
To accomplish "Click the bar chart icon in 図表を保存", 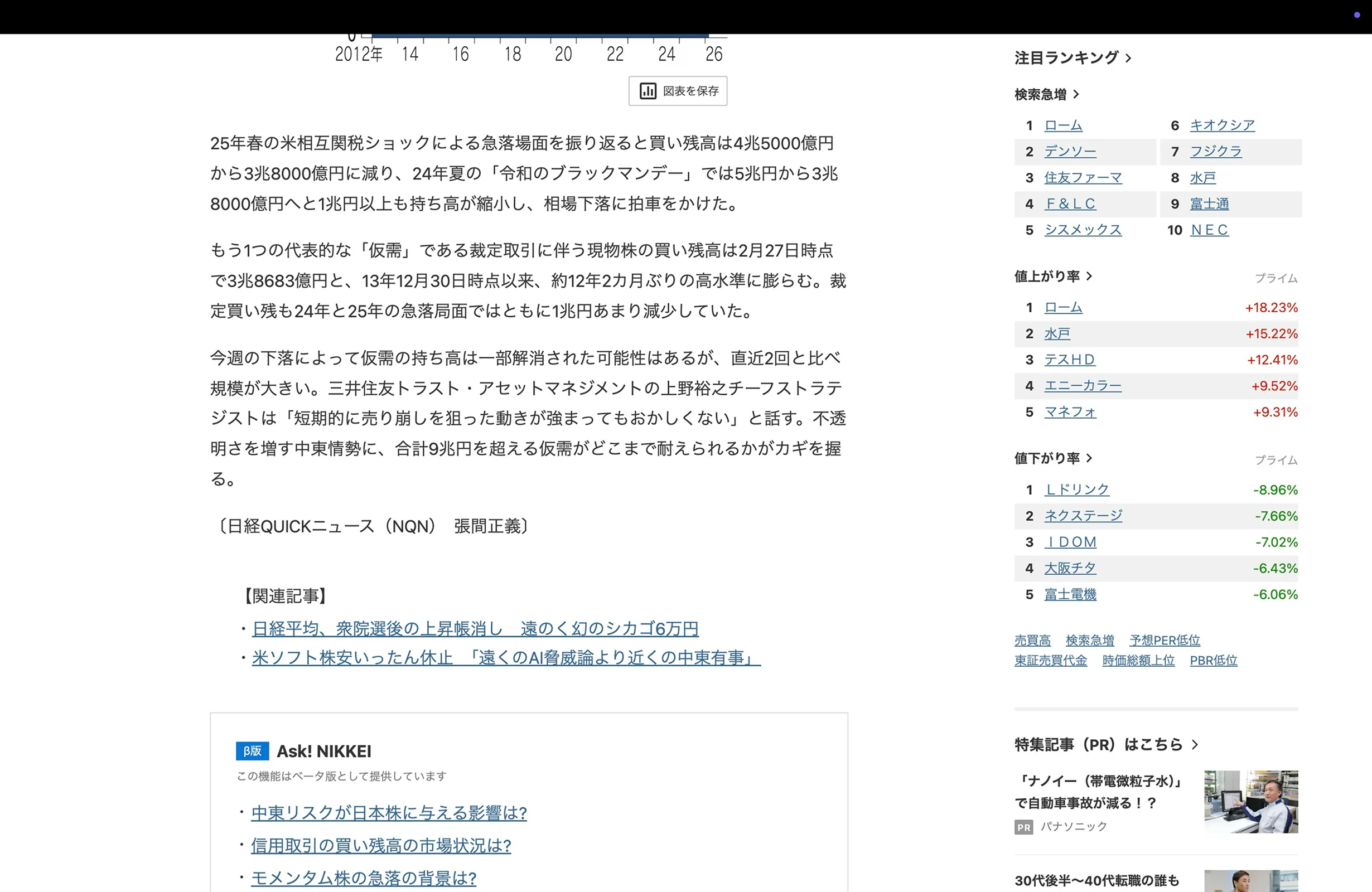I will [648, 91].
